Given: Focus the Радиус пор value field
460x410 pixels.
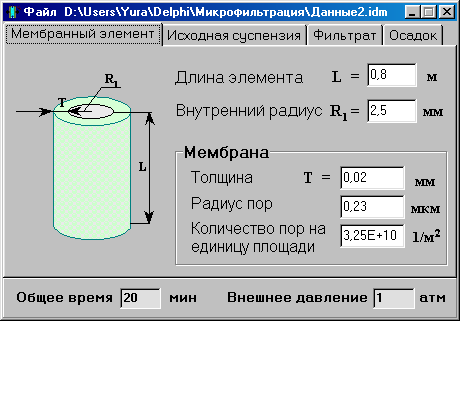Looking at the screenshot, I should (372, 207).
